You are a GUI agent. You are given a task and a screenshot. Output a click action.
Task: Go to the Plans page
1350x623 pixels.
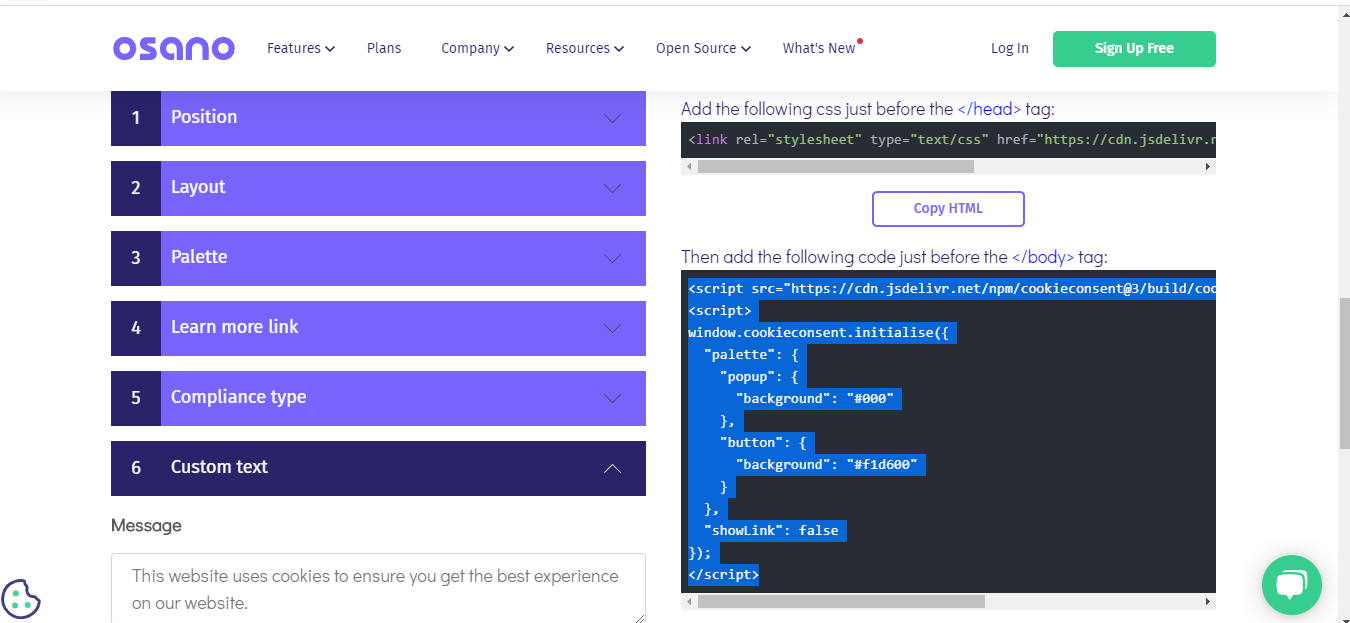tap(384, 48)
